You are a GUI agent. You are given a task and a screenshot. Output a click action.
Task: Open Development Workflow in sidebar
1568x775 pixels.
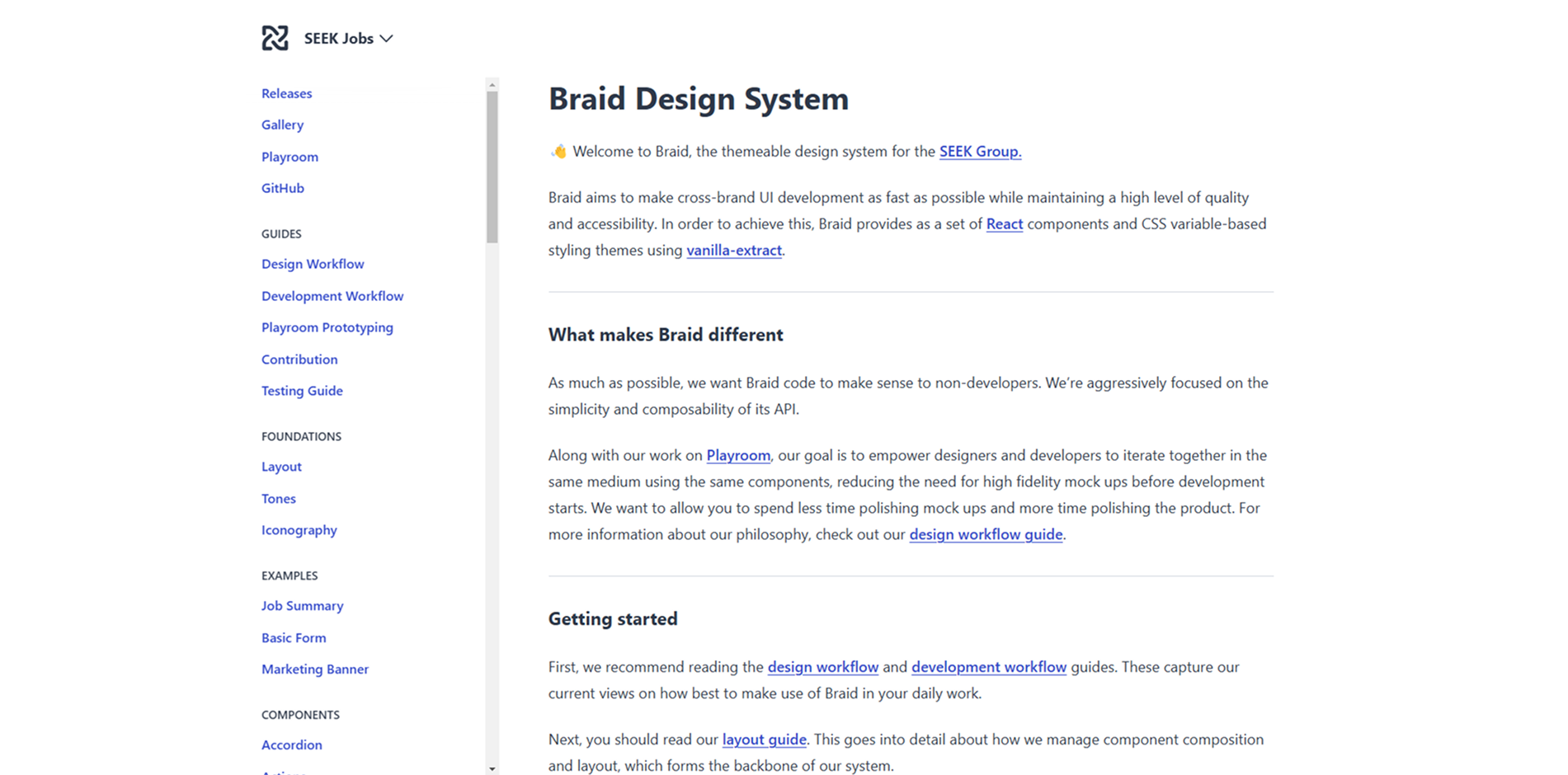click(332, 296)
